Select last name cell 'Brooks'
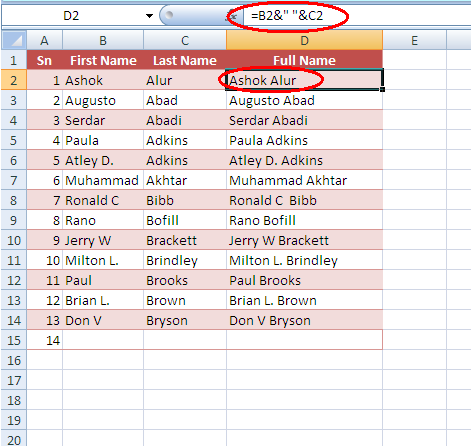The width and height of the screenshot is (471, 446). 185,280
